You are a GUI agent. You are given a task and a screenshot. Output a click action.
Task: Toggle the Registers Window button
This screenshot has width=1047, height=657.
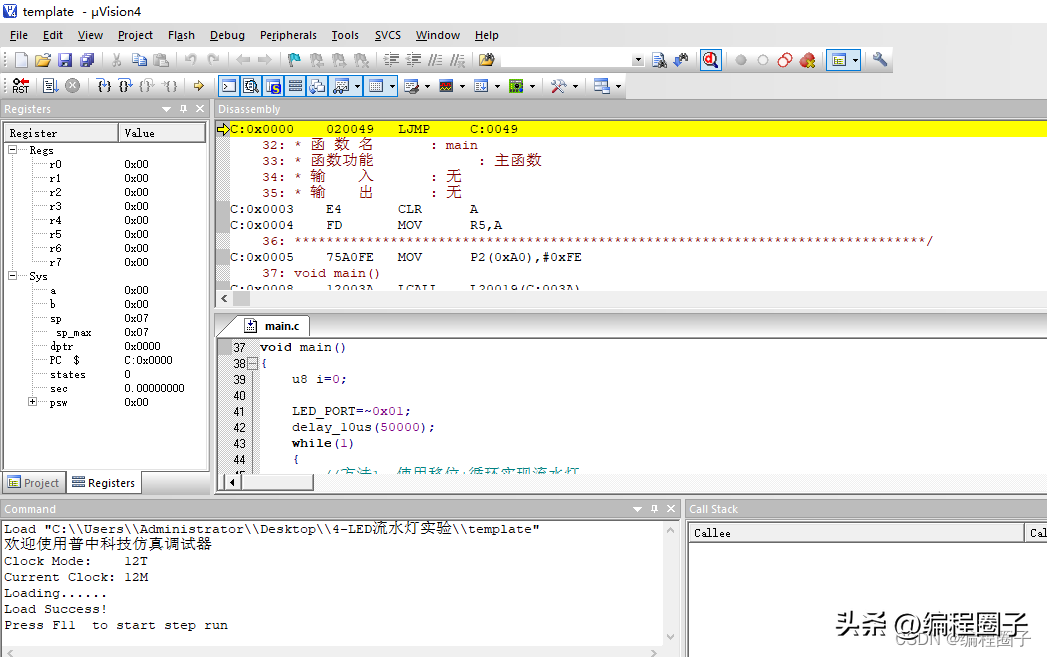click(295, 86)
